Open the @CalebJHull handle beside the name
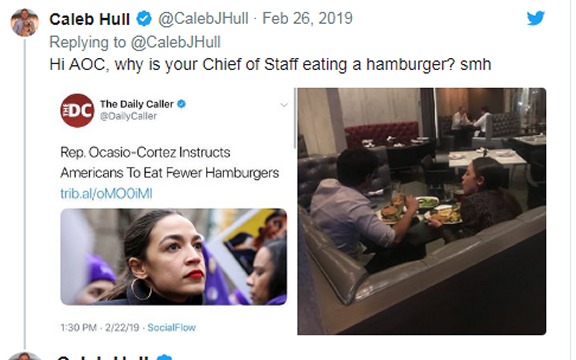Viewport: 576px width, 360px height. pos(203,18)
